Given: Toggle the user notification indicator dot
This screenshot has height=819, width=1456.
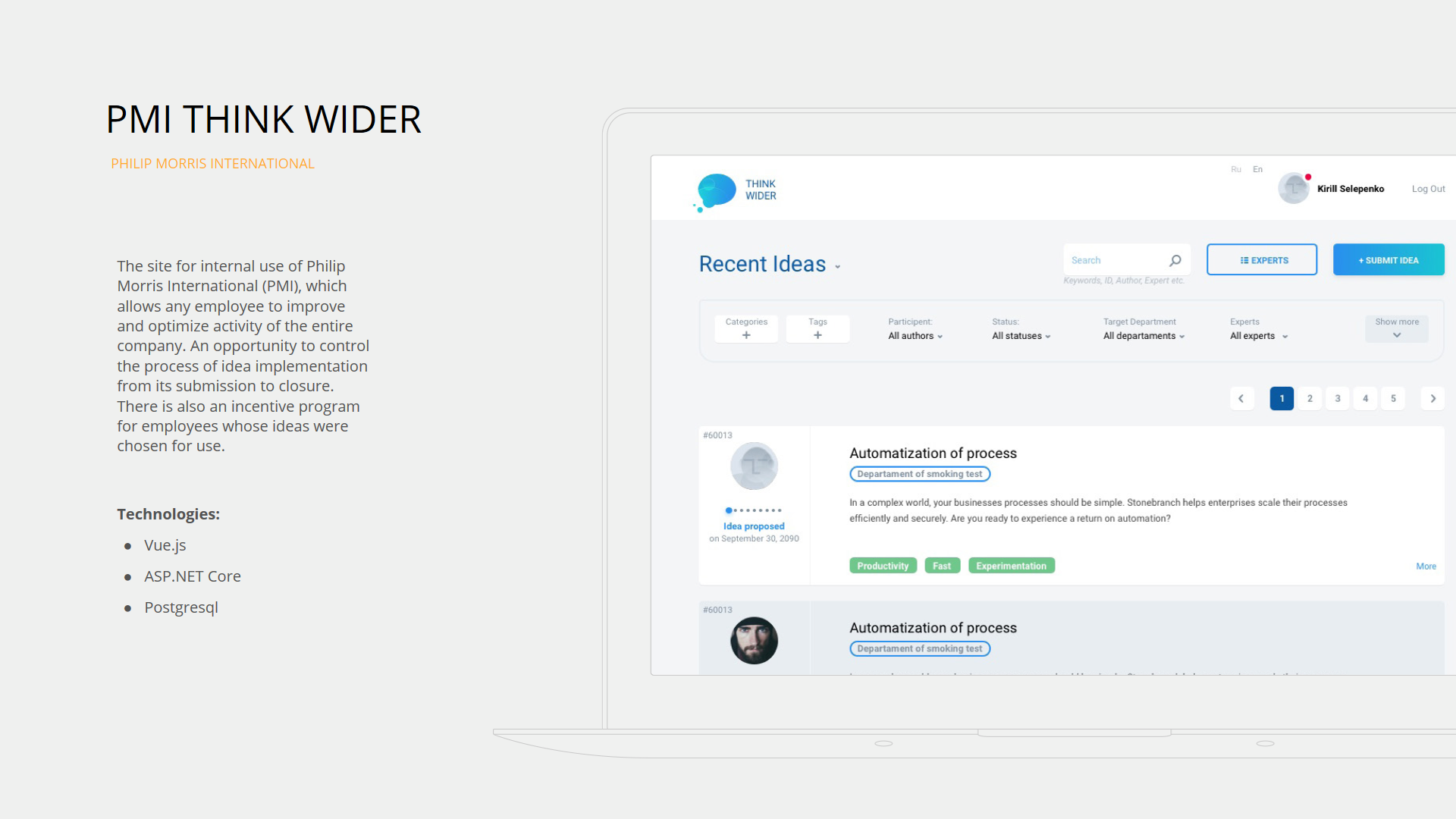Looking at the screenshot, I should (1307, 177).
